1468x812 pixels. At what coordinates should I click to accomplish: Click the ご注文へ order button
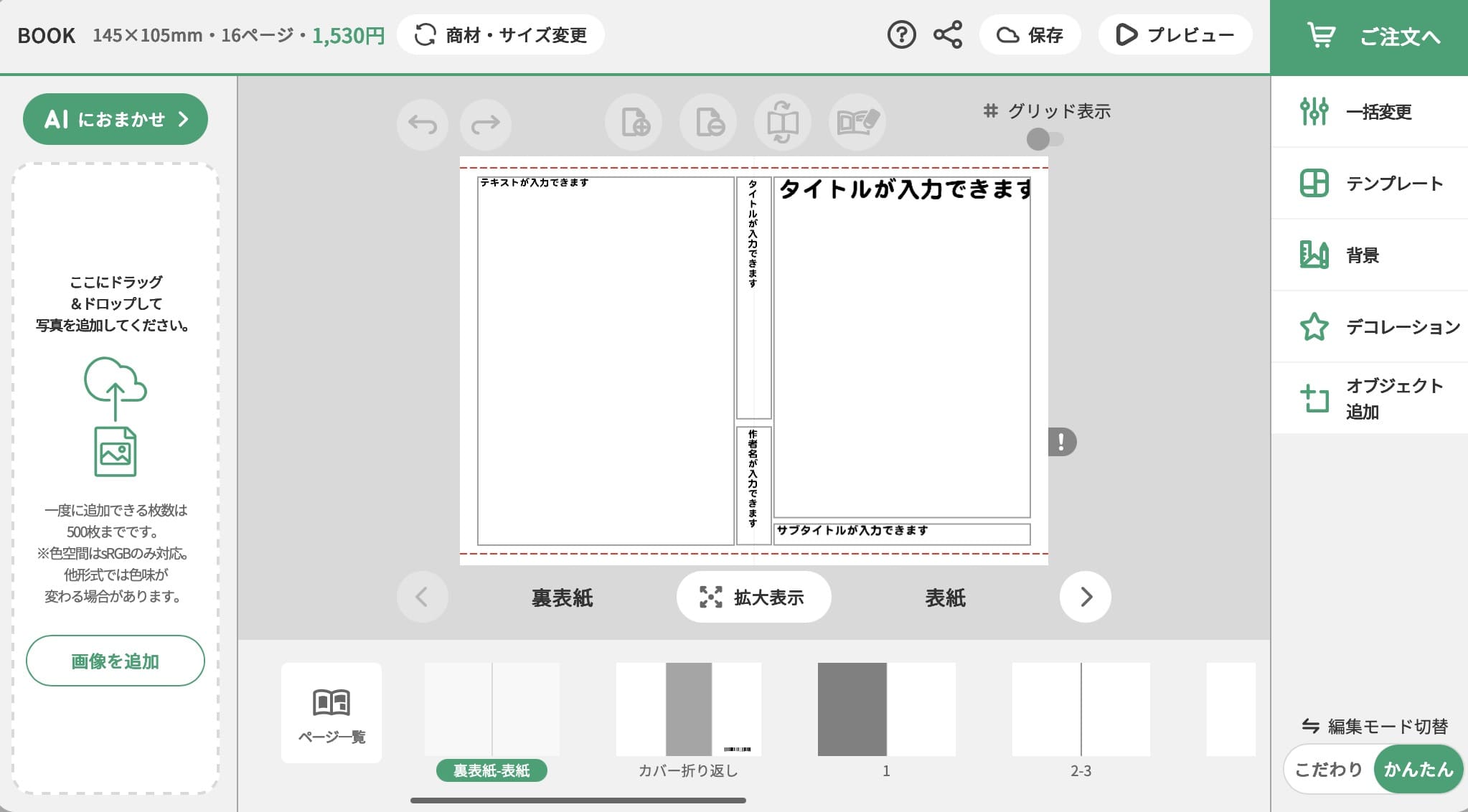pos(1369,37)
